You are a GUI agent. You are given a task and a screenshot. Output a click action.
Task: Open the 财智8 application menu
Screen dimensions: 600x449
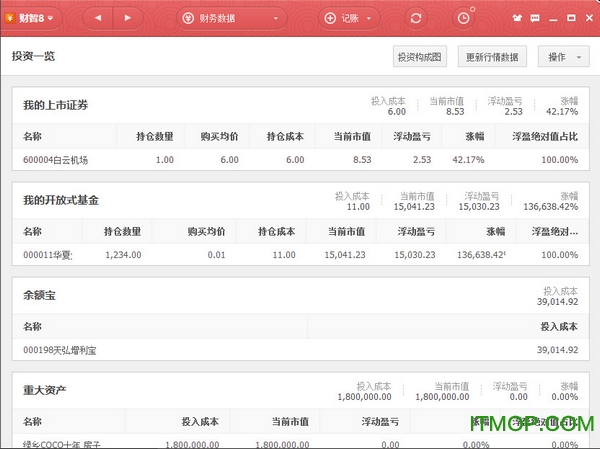pyautogui.click(x=31, y=18)
